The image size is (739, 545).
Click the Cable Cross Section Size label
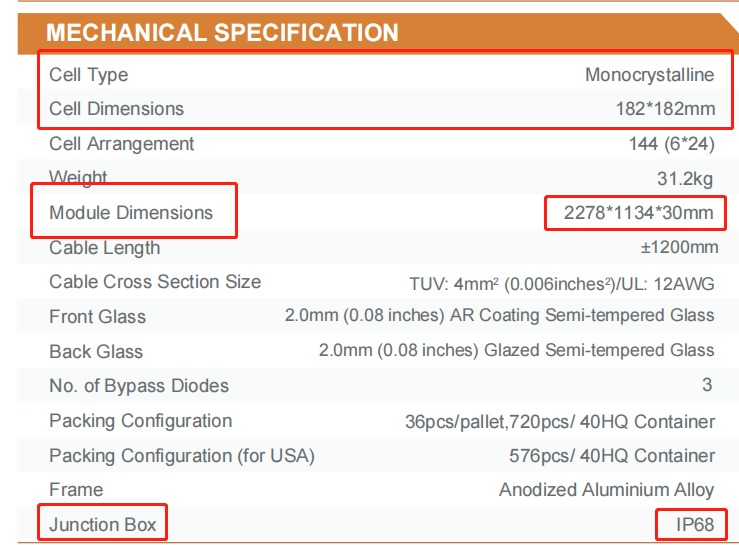tap(155, 282)
